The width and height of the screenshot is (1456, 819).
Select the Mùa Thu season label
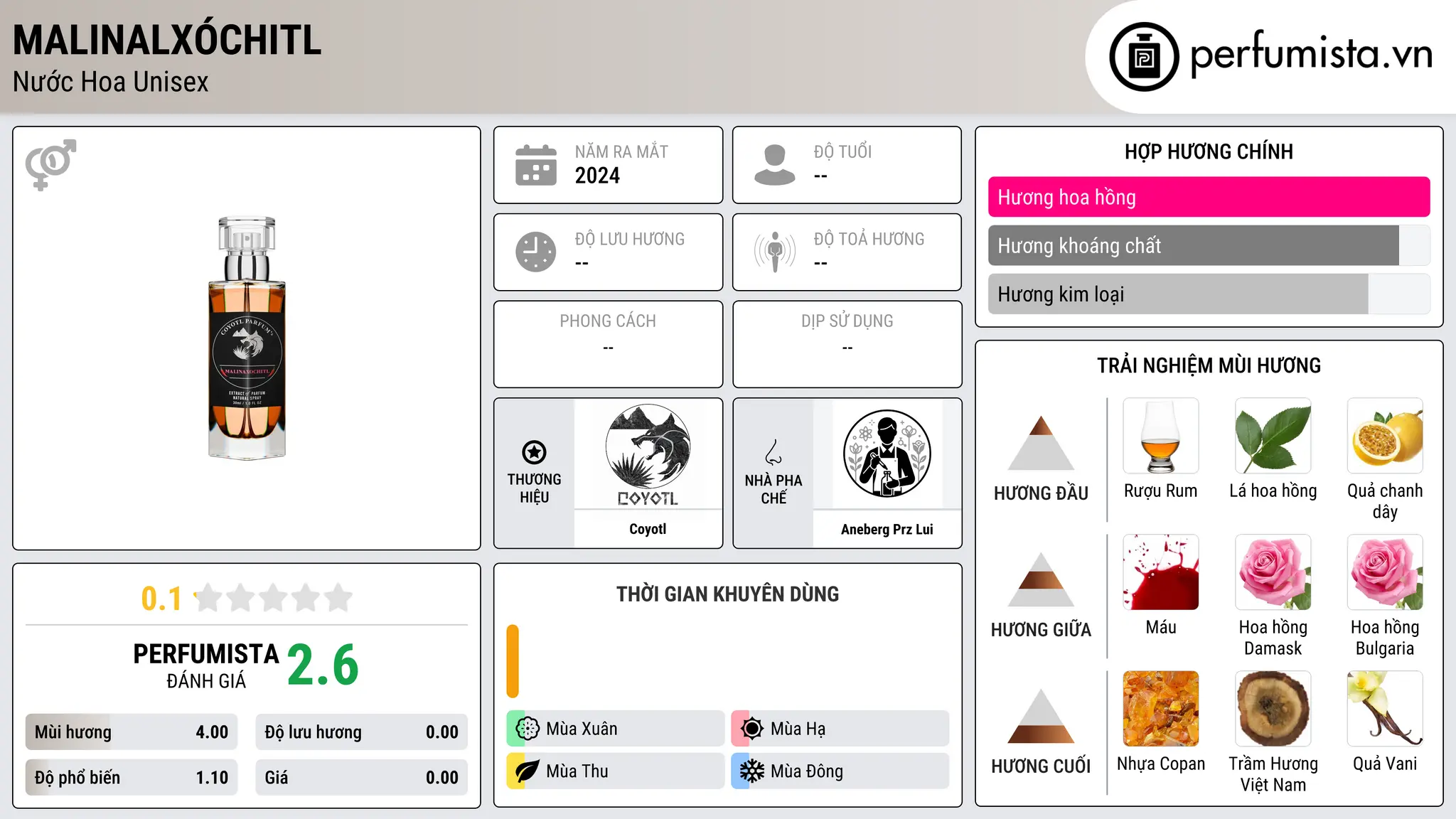(577, 771)
